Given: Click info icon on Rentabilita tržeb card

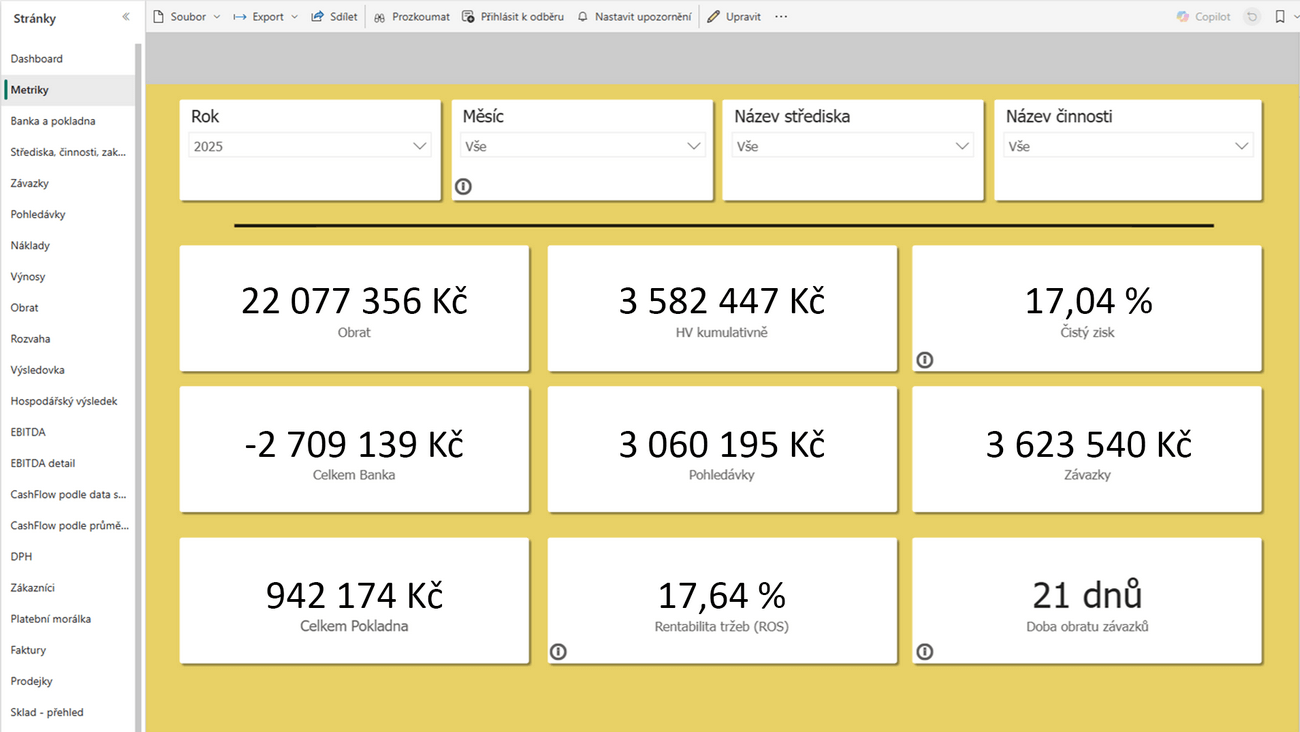Looking at the screenshot, I should [x=559, y=652].
